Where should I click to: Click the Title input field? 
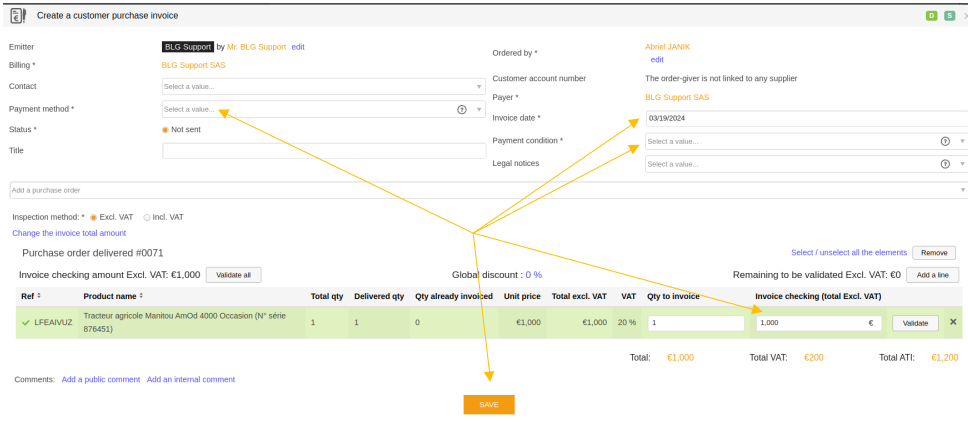click(x=323, y=151)
